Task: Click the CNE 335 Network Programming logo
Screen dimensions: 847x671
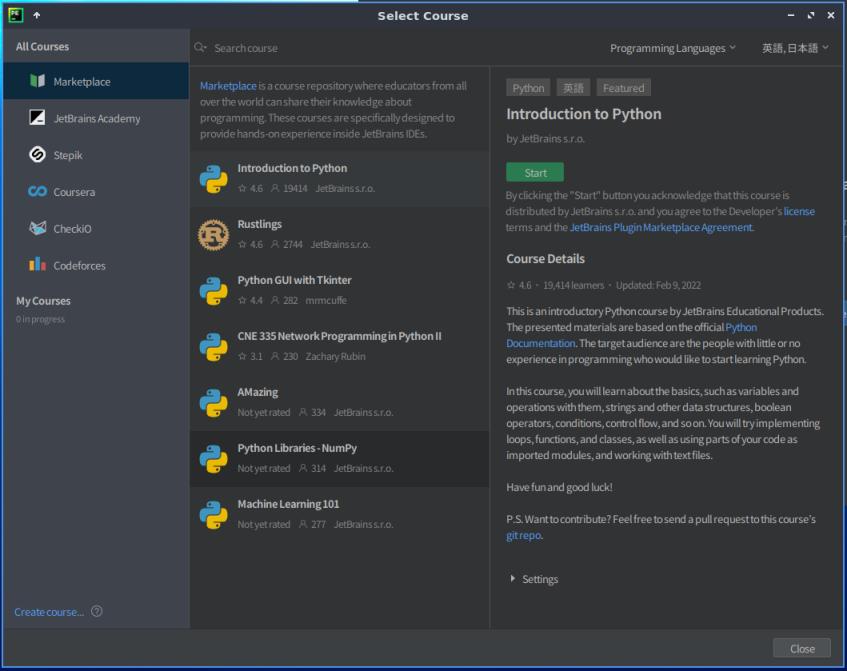Action: pos(214,347)
